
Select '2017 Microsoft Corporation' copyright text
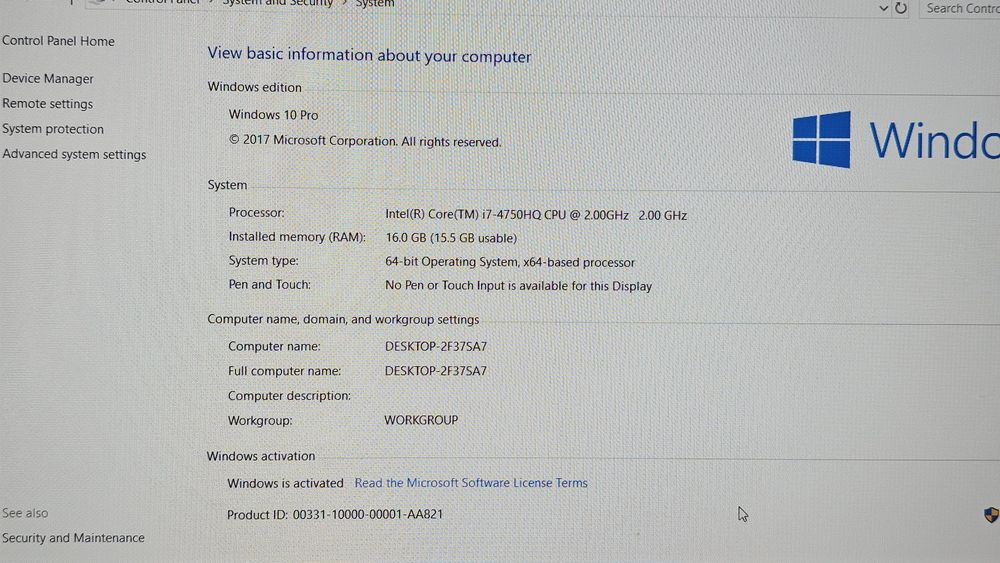click(320, 140)
